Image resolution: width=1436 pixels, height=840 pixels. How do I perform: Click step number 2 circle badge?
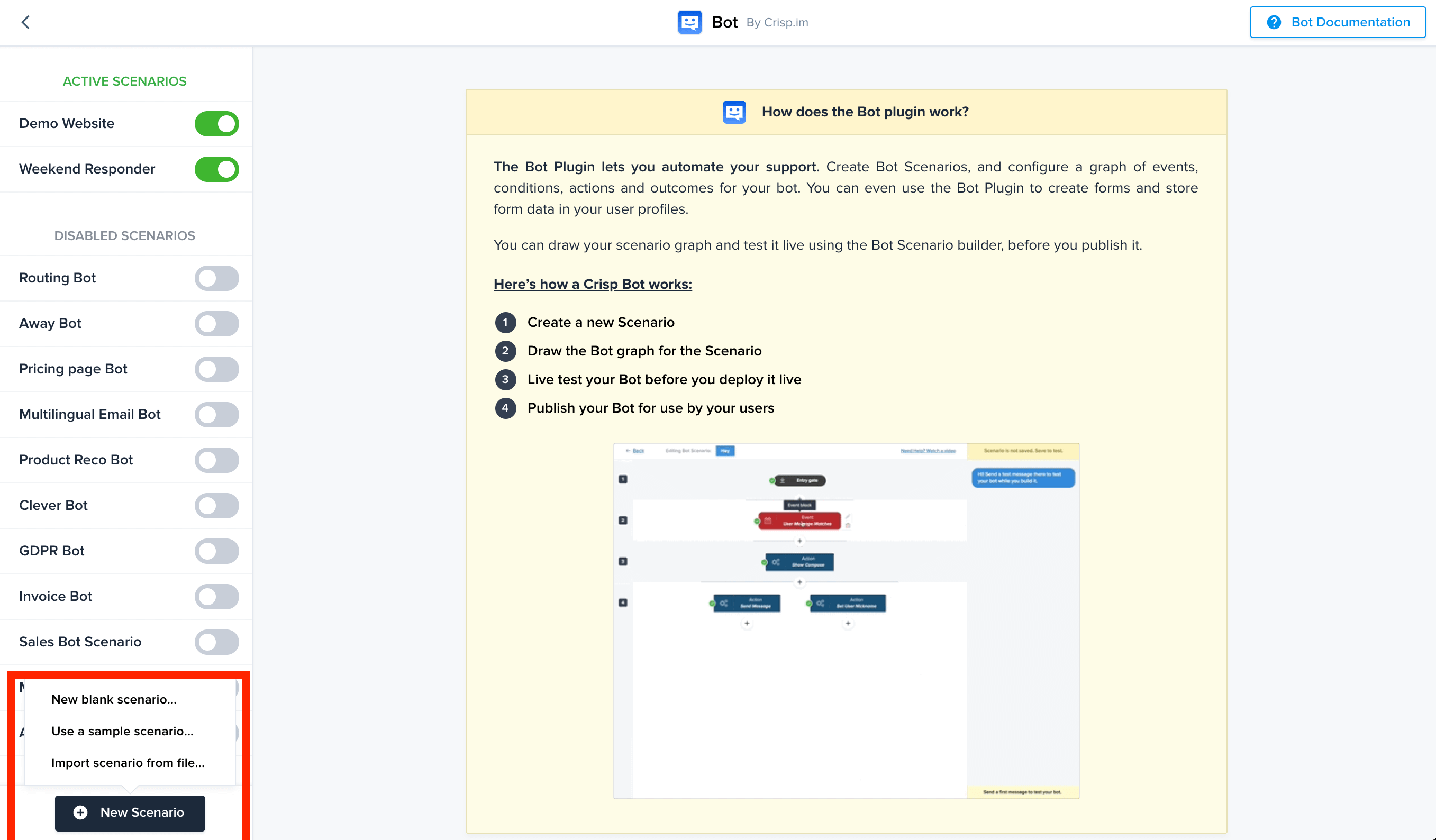point(505,351)
